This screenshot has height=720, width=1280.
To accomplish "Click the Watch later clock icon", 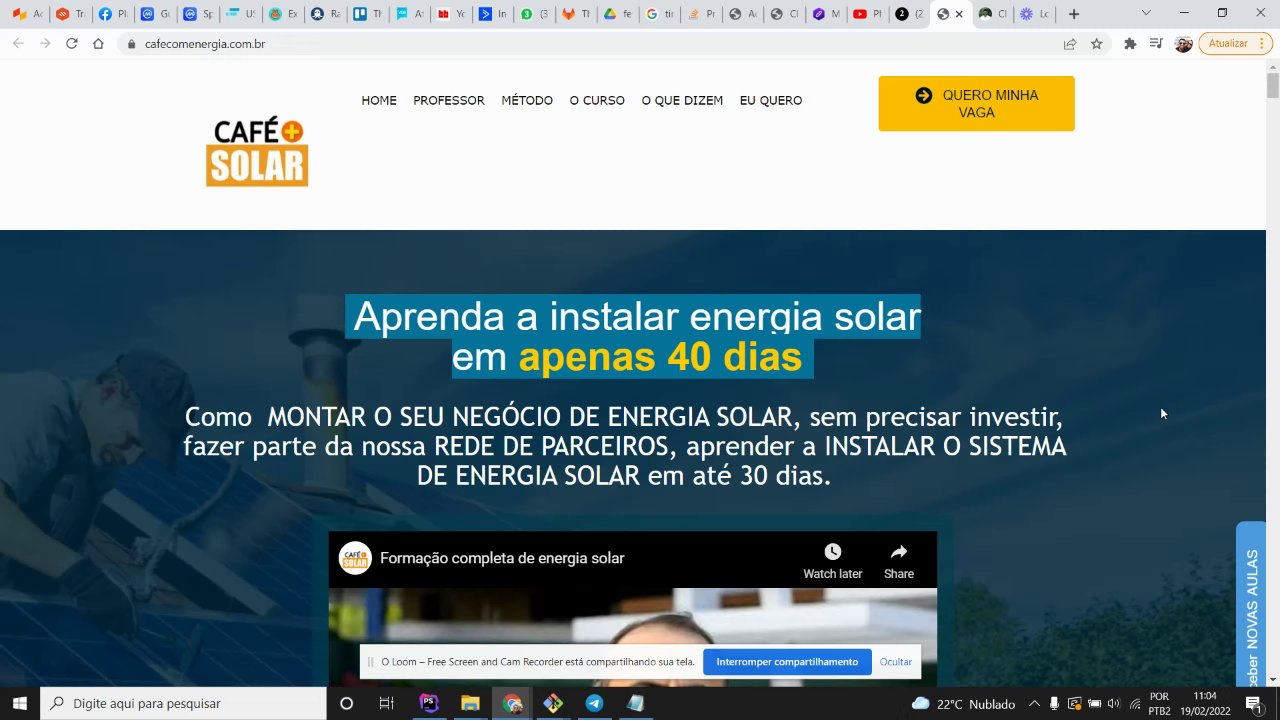I will tap(832, 552).
